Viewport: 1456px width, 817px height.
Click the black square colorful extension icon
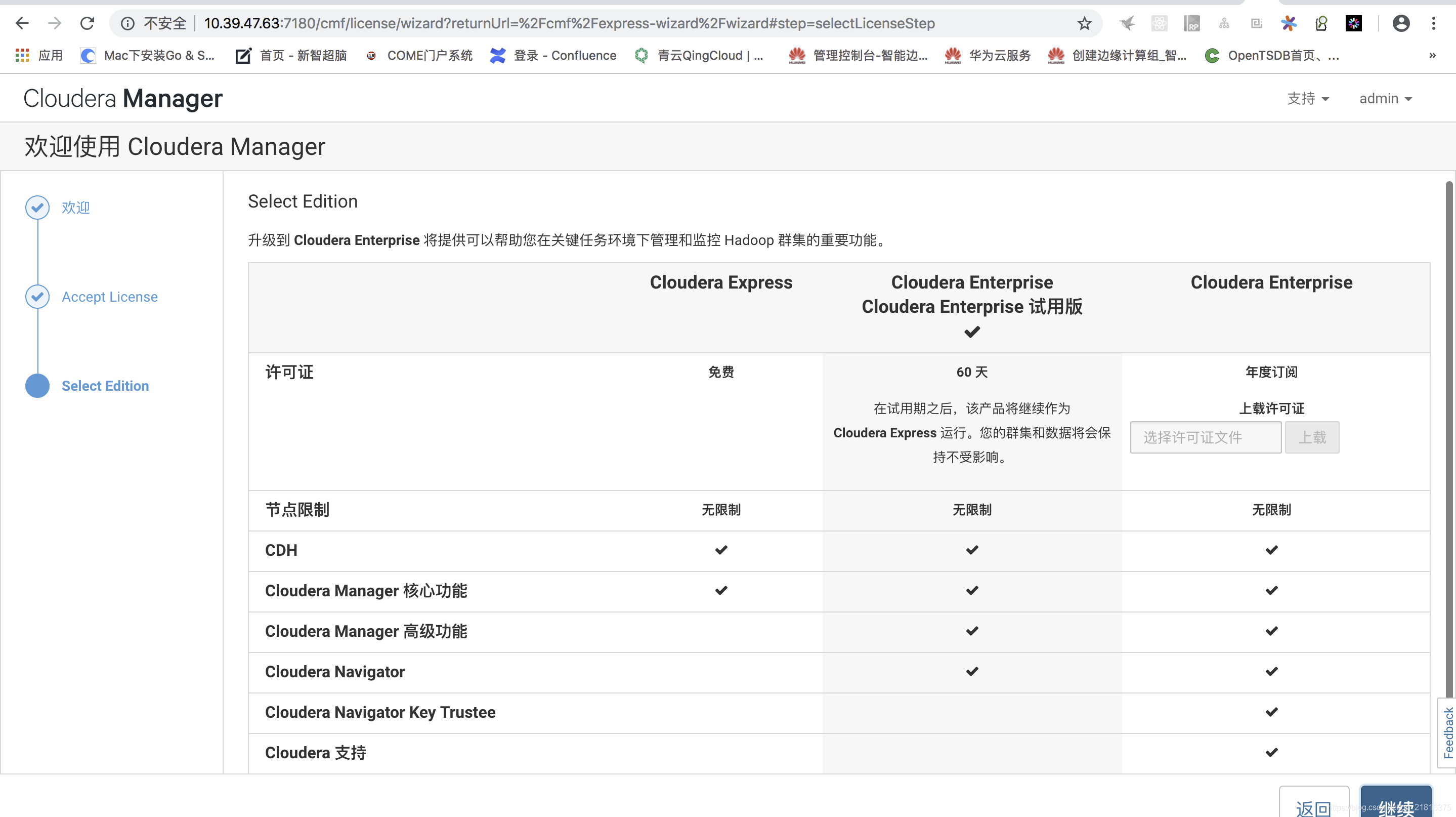tap(1354, 23)
